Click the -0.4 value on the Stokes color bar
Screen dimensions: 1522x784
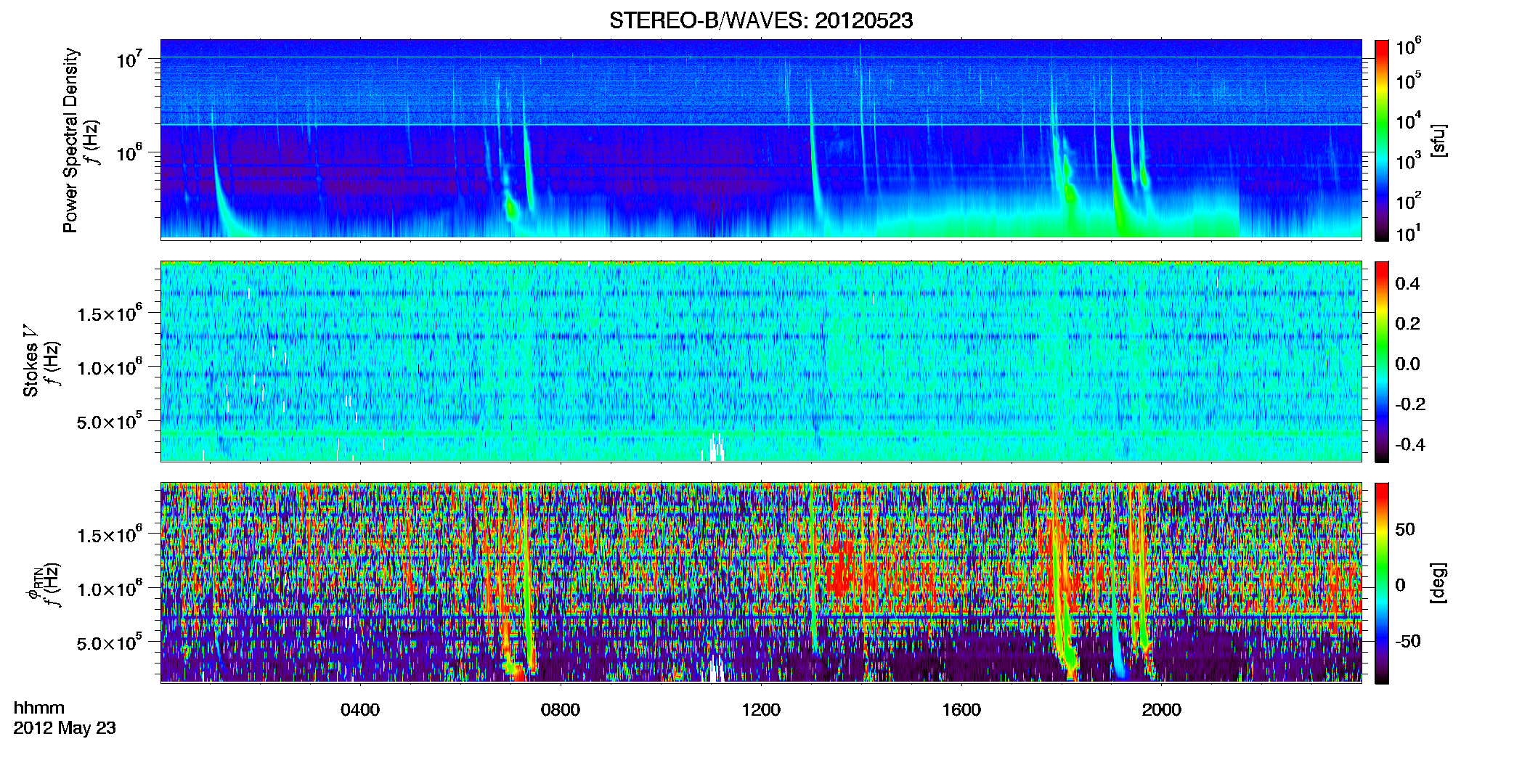click(x=1410, y=444)
